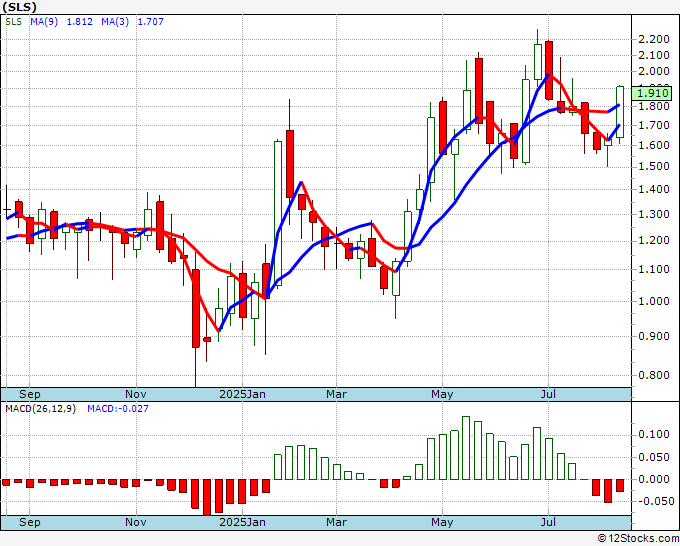Click the 1.500 price axis label
The image size is (680, 546).
pyautogui.click(x=654, y=167)
